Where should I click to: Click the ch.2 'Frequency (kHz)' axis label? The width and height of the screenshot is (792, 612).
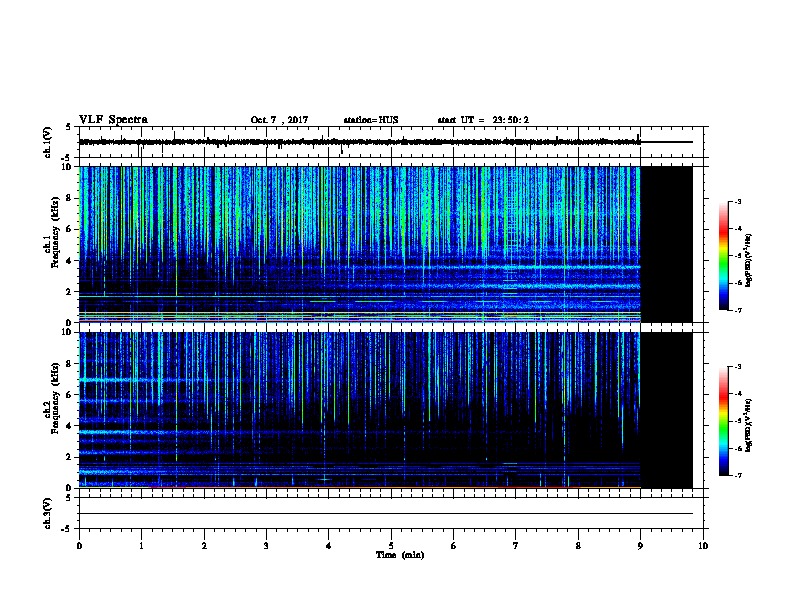click(55, 398)
